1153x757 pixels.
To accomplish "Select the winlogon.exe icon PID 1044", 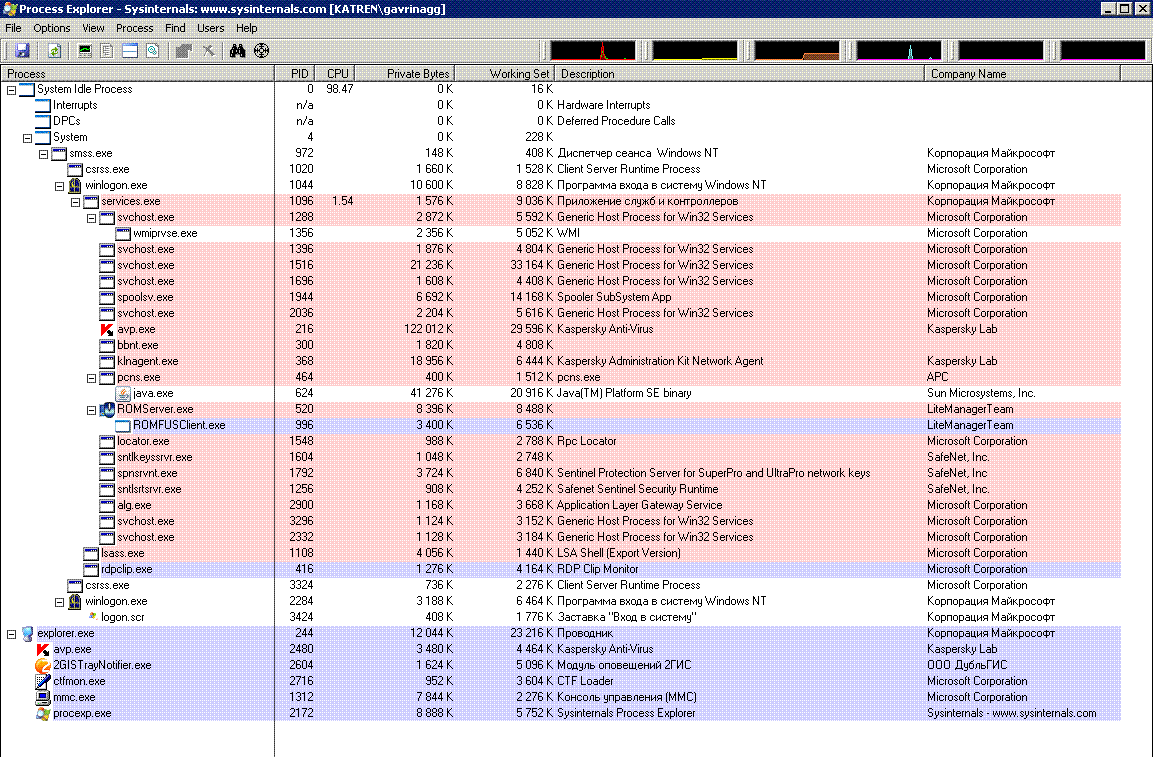I will tap(75, 185).
